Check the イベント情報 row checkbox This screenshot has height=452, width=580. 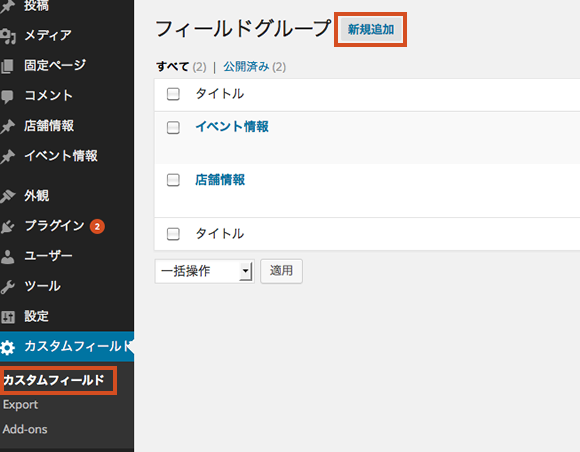(173, 127)
